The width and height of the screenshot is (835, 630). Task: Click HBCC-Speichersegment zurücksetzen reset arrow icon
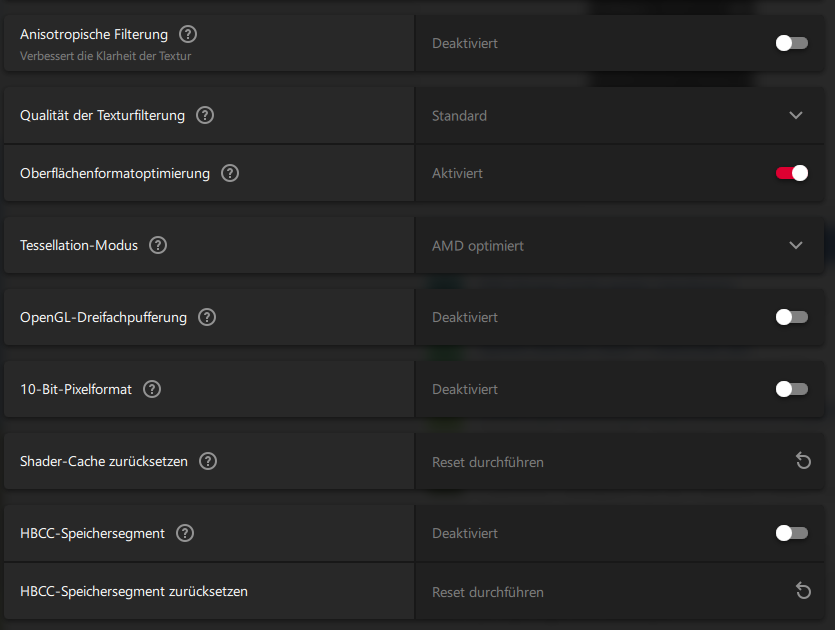click(x=803, y=591)
